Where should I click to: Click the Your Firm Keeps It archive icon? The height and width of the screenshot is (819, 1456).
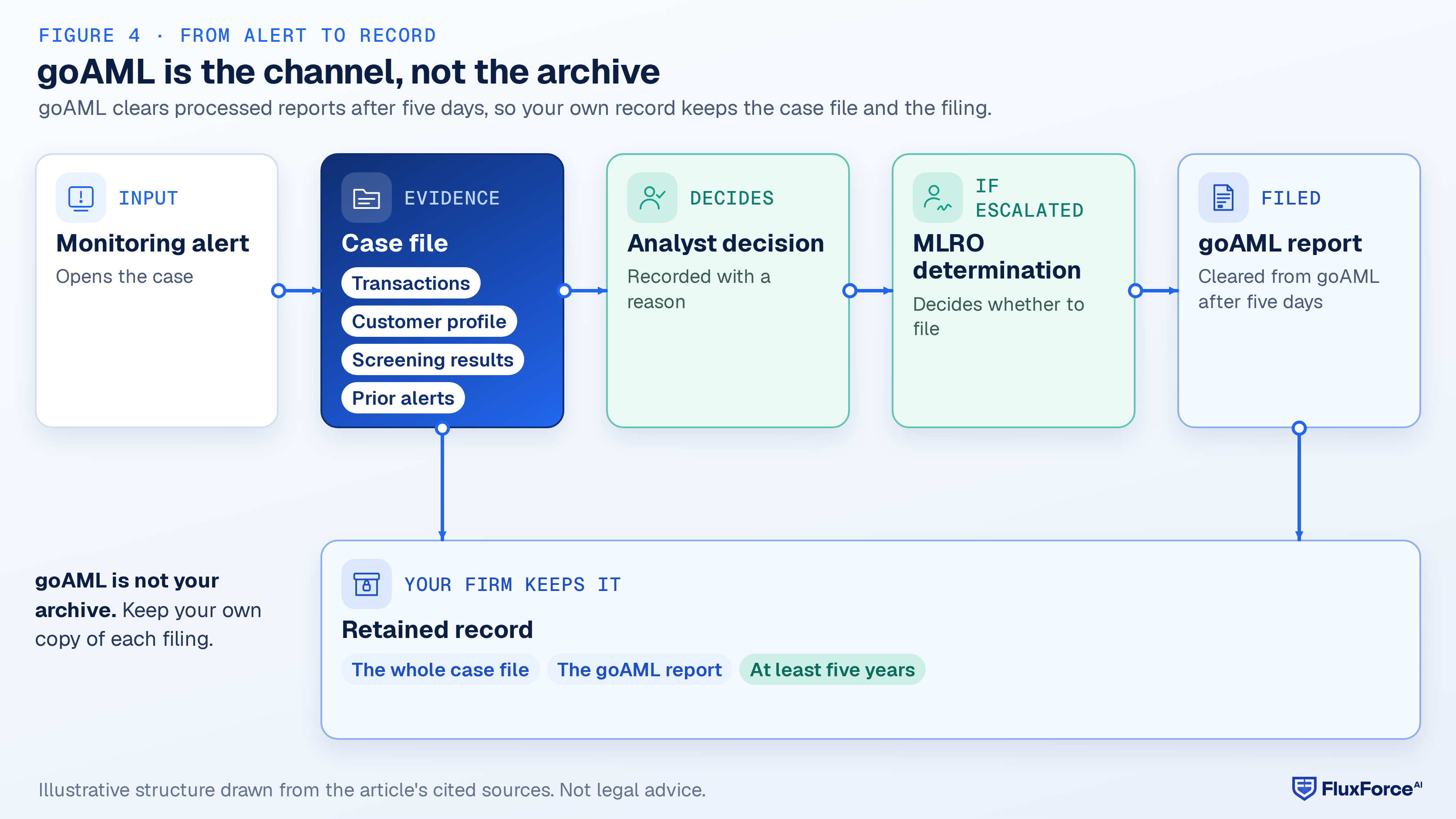(366, 584)
